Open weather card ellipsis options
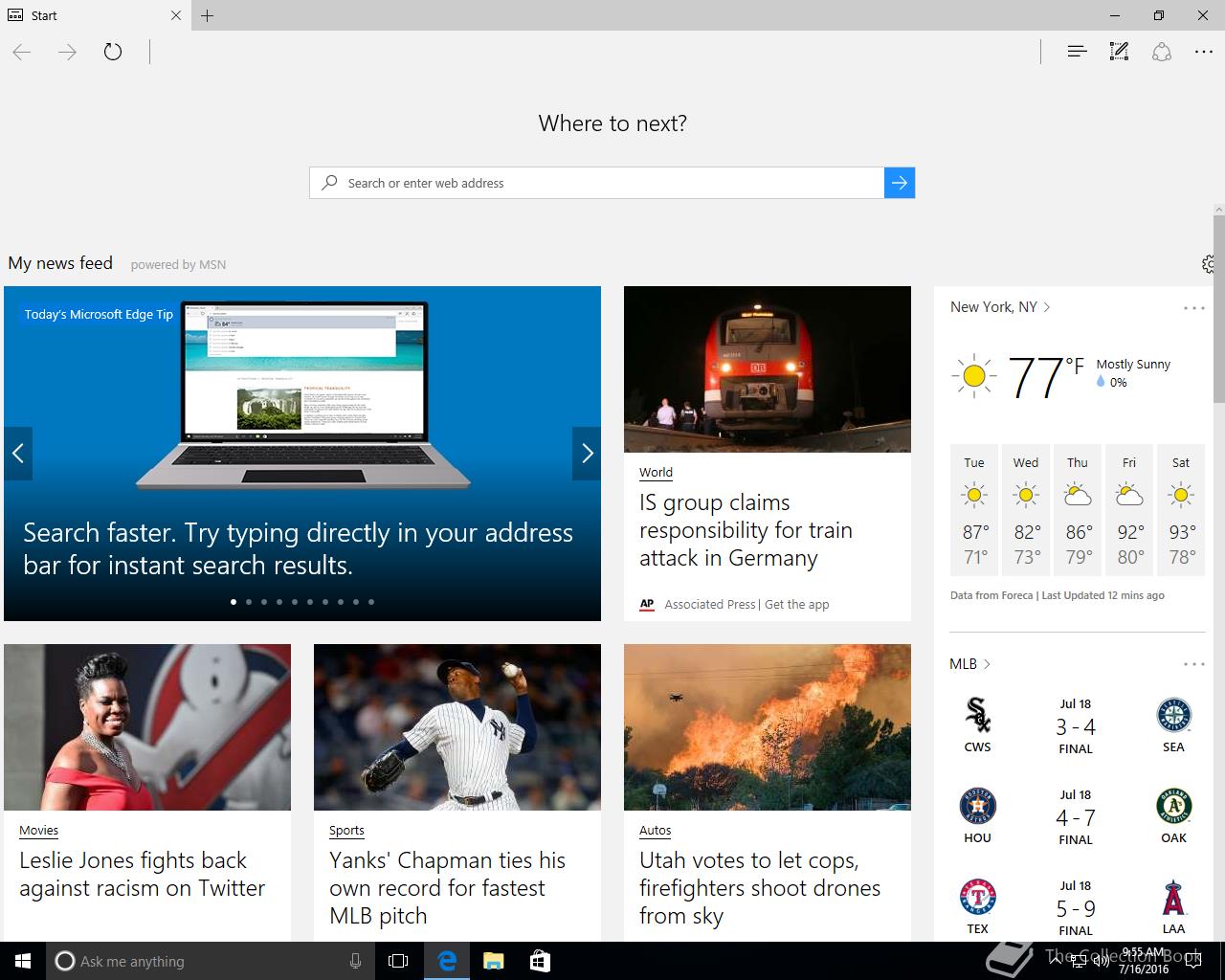The width and height of the screenshot is (1225, 980). tap(1194, 308)
